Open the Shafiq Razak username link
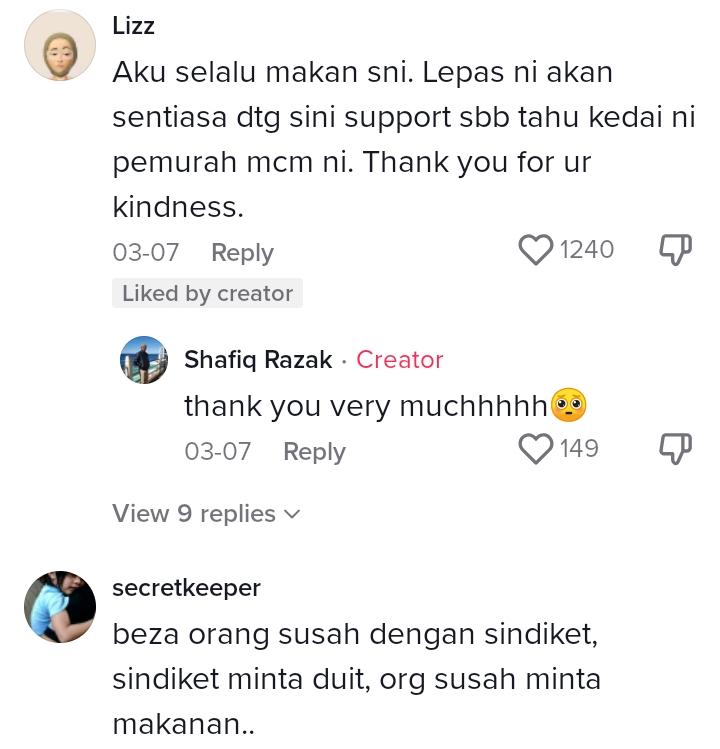Viewport: 720px width, 749px height. [x=258, y=360]
